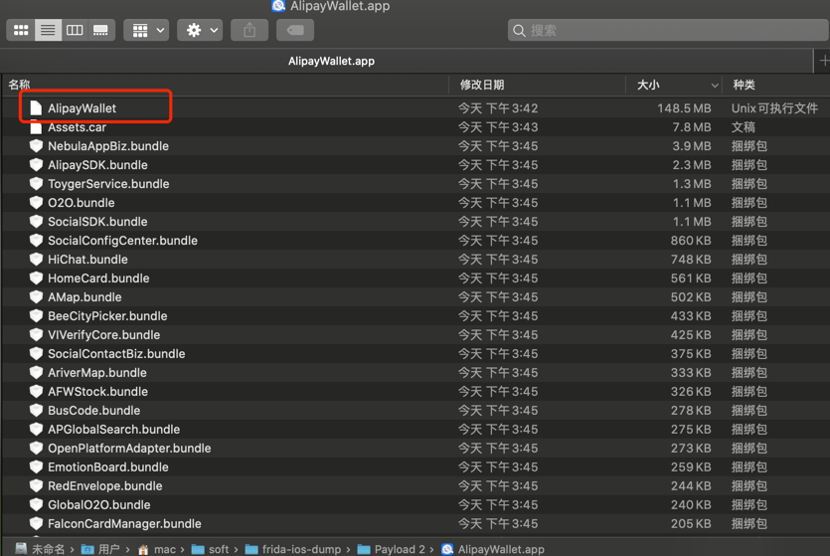Select AFWStock.bundle icon
The height and width of the screenshot is (556, 830).
(36, 391)
